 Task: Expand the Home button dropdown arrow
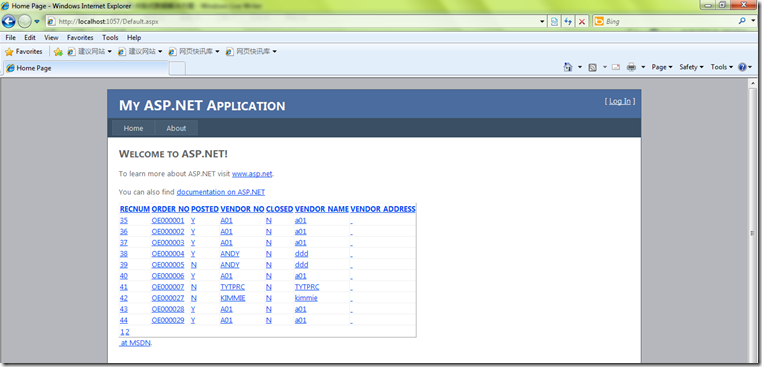coord(580,68)
